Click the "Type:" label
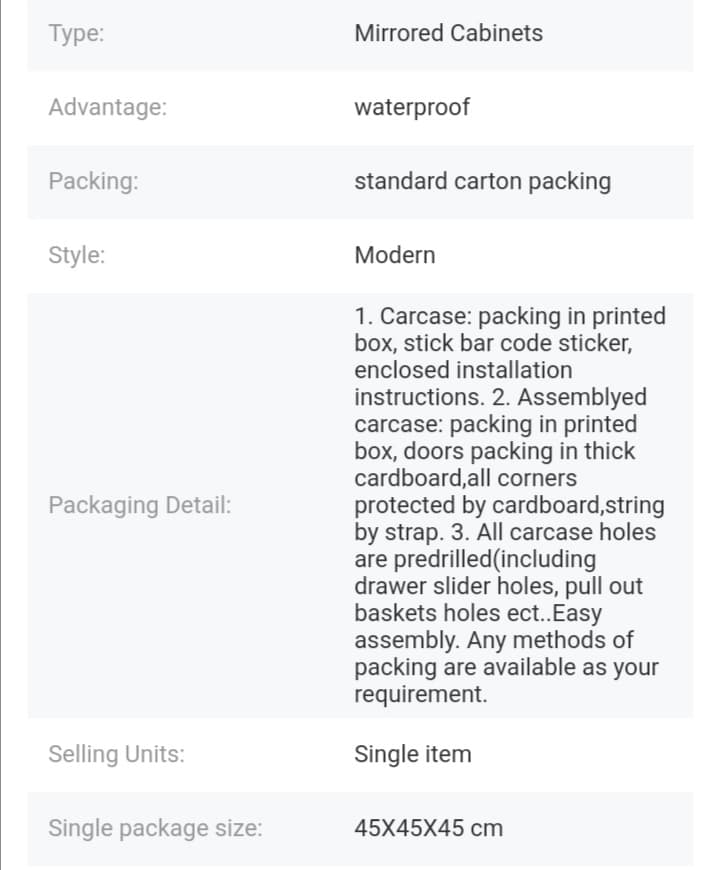 coord(76,33)
